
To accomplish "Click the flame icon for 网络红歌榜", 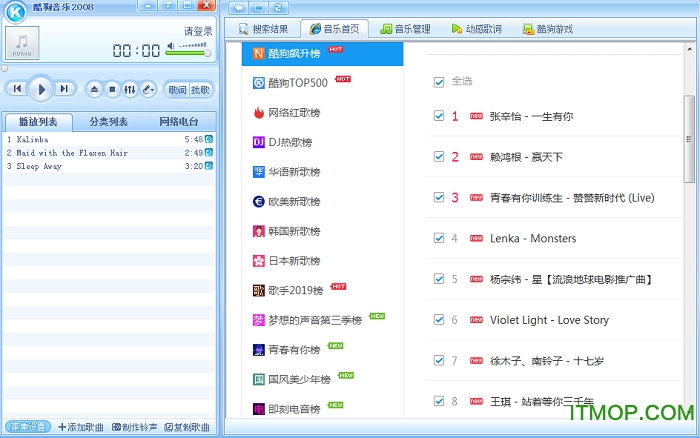I will pyautogui.click(x=258, y=113).
